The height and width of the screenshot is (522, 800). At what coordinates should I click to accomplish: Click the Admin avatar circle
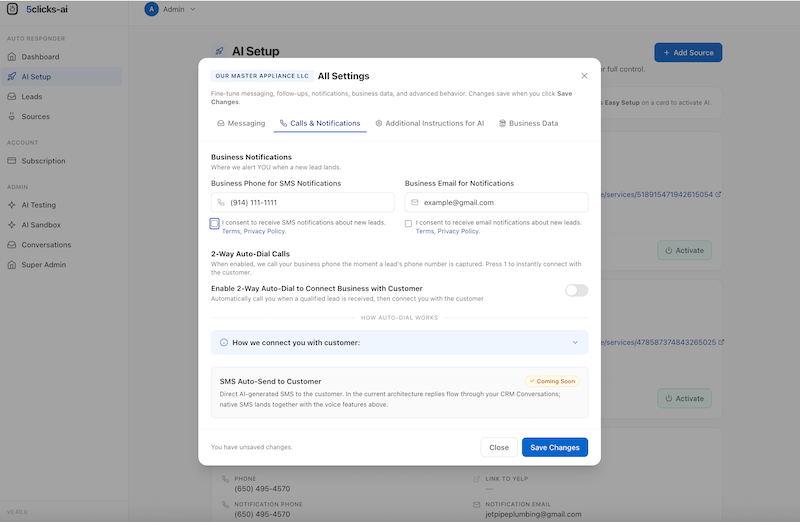pos(151,9)
